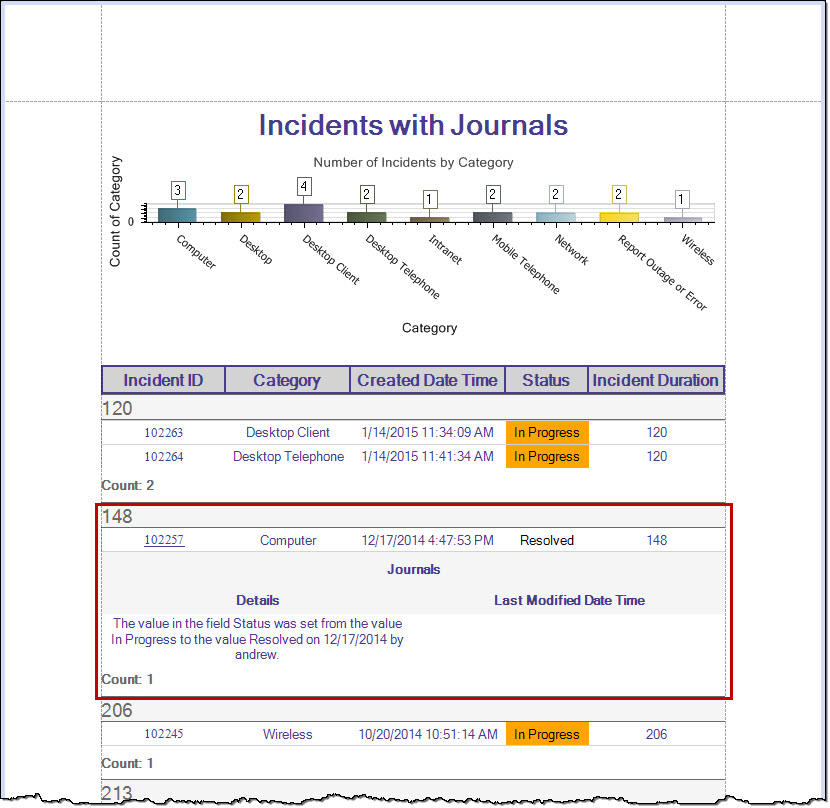Select the Desktop Client bar in chart

tap(303, 213)
